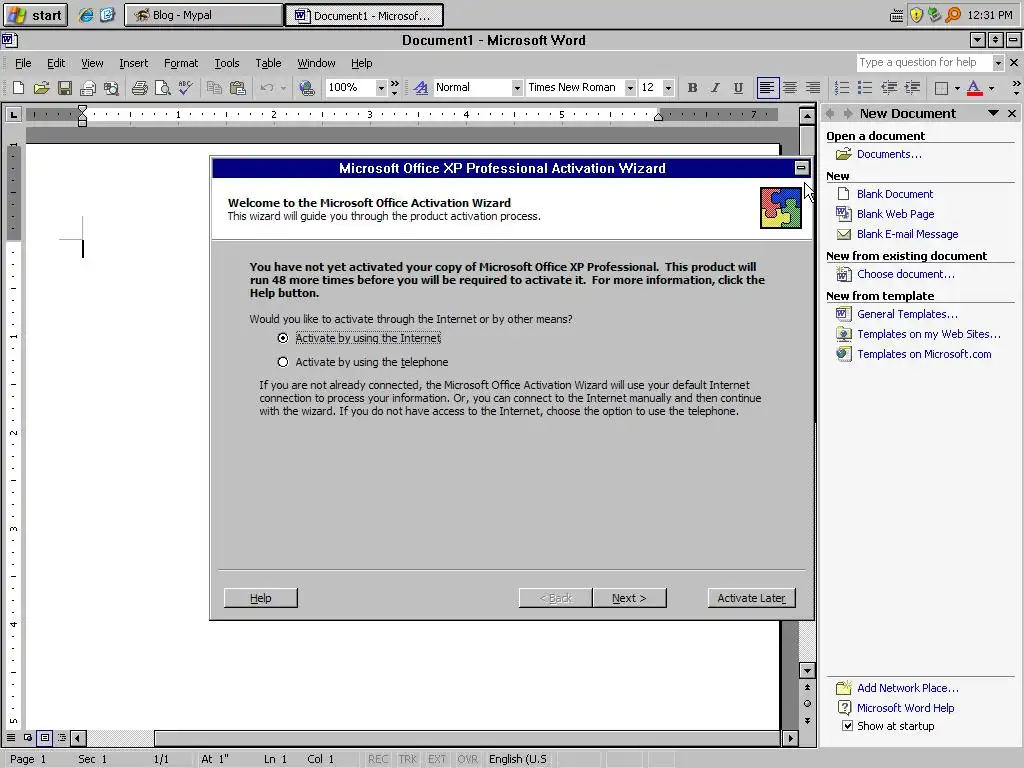Viewport: 1024px width, 768px height.
Task: Open the Type a question for help dropdown
Action: [998, 63]
